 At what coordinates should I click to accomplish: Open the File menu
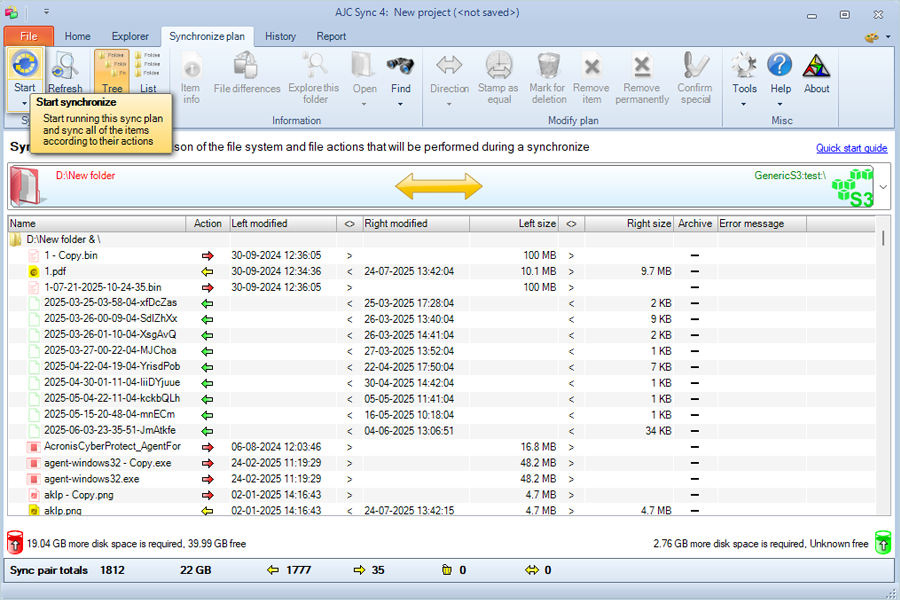tap(29, 36)
